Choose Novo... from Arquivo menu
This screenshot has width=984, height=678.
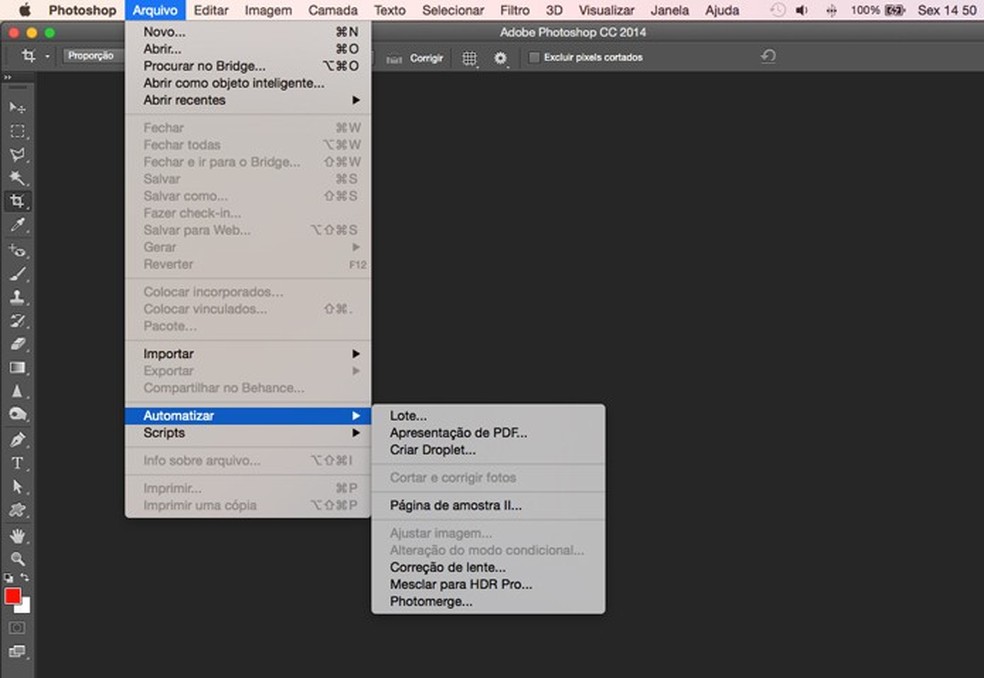[x=248, y=31]
